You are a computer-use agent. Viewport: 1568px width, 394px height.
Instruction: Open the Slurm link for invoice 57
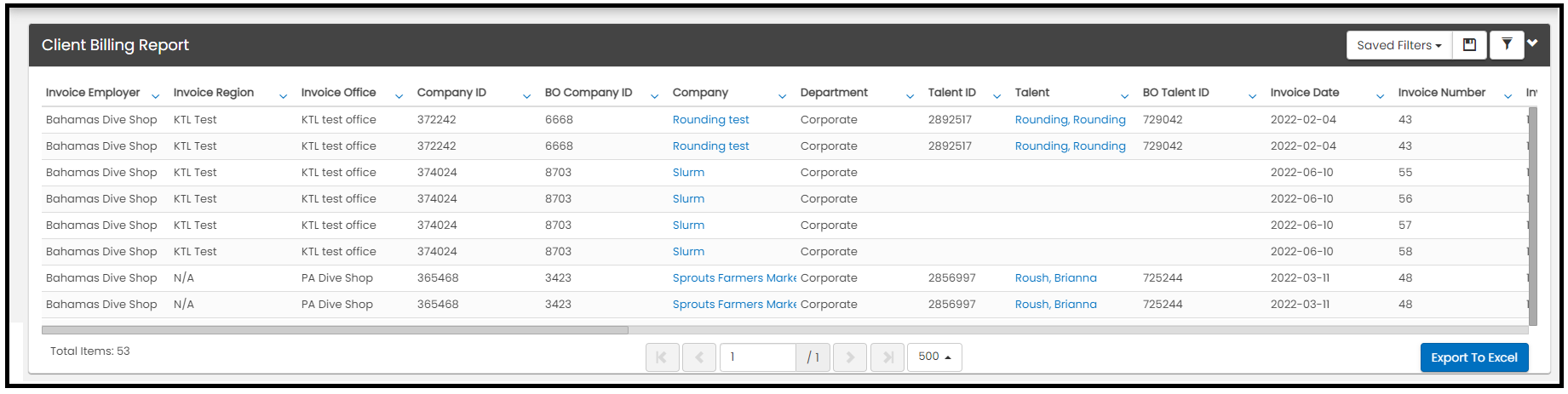click(x=688, y=226)
